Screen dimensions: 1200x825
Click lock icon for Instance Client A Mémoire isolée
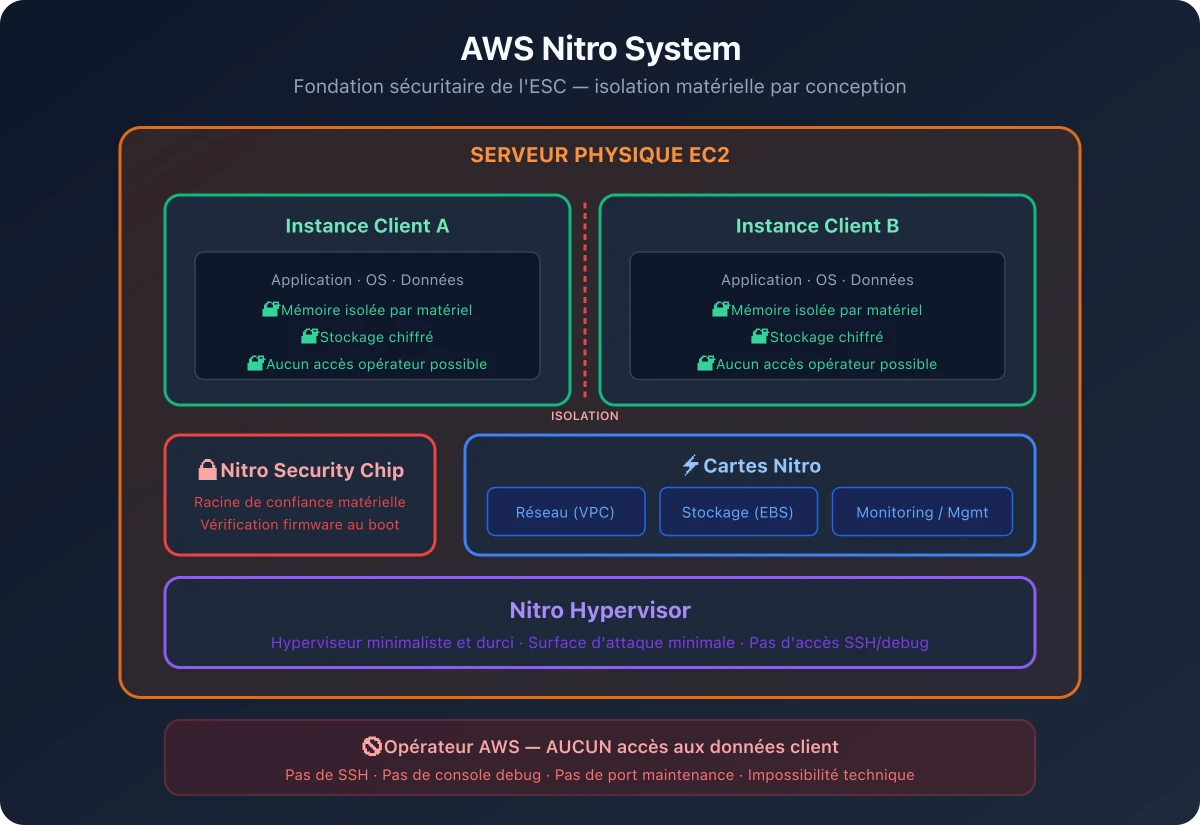point(271,310)
